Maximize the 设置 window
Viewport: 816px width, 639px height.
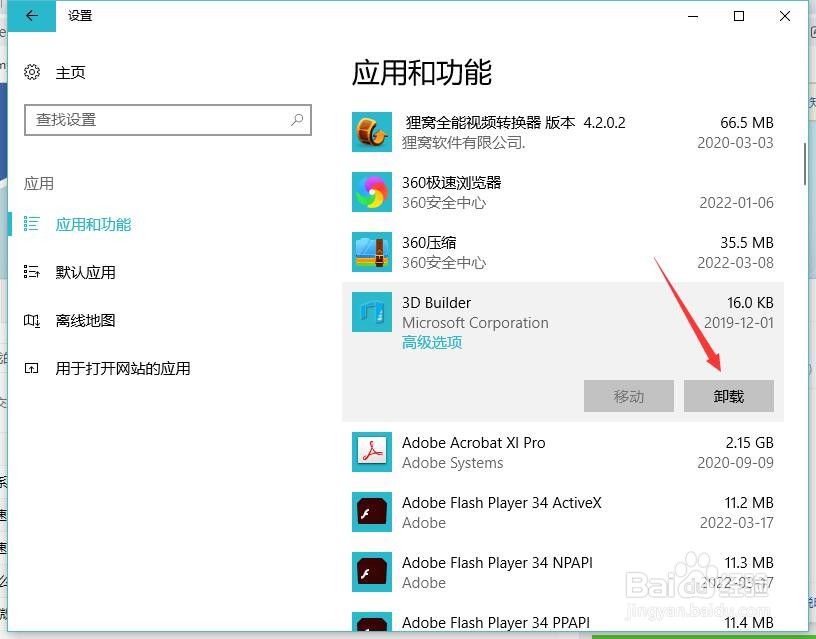pyautogui.click(x=738, y=16)
